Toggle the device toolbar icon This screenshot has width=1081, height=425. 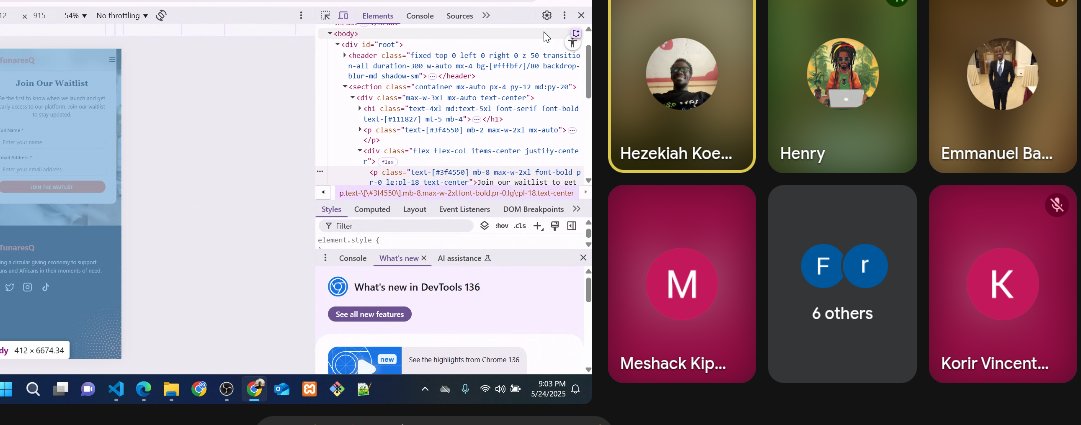click(x=343, y=15)
